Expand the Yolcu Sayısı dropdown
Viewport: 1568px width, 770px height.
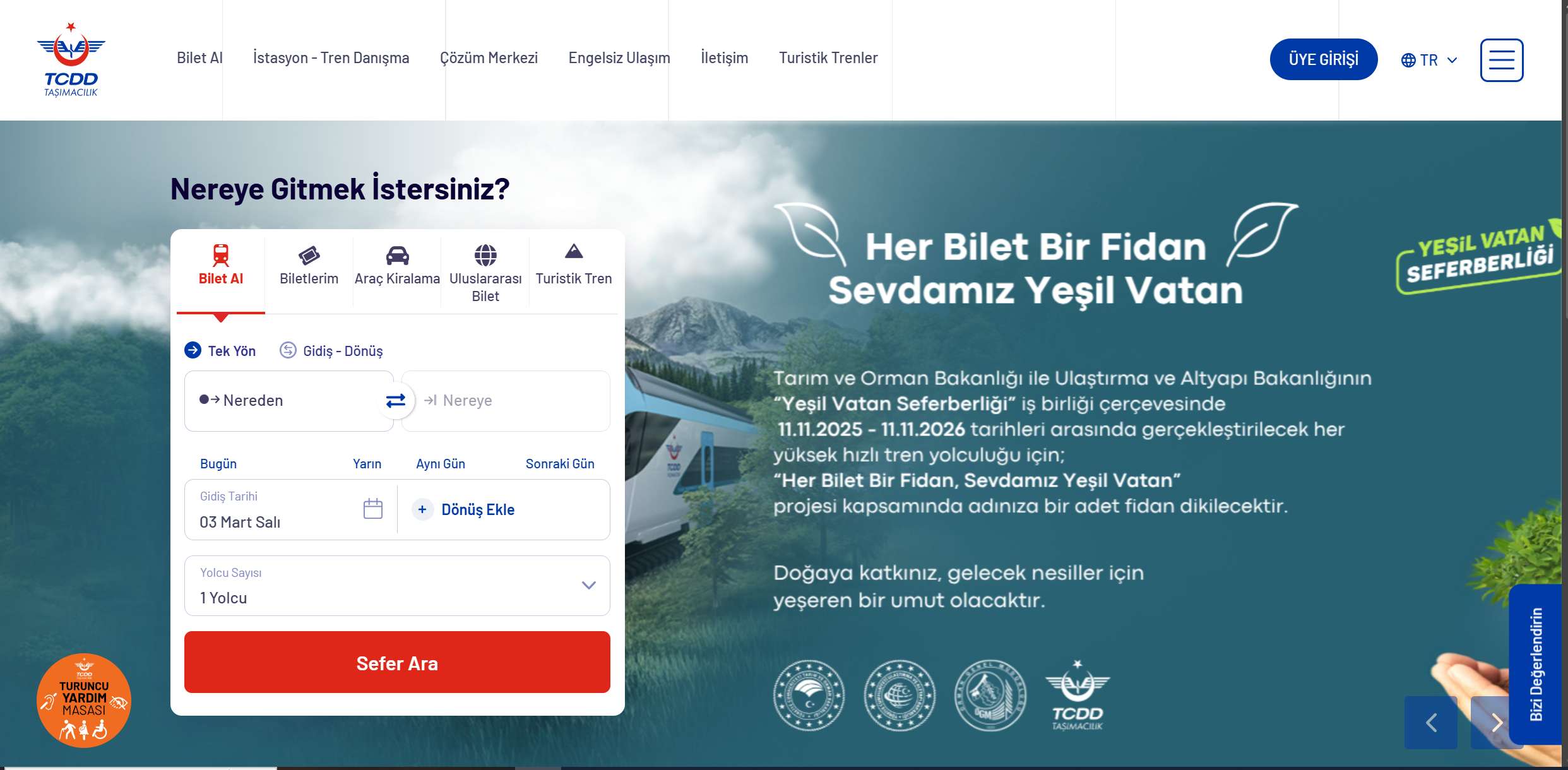click(397, 586)
